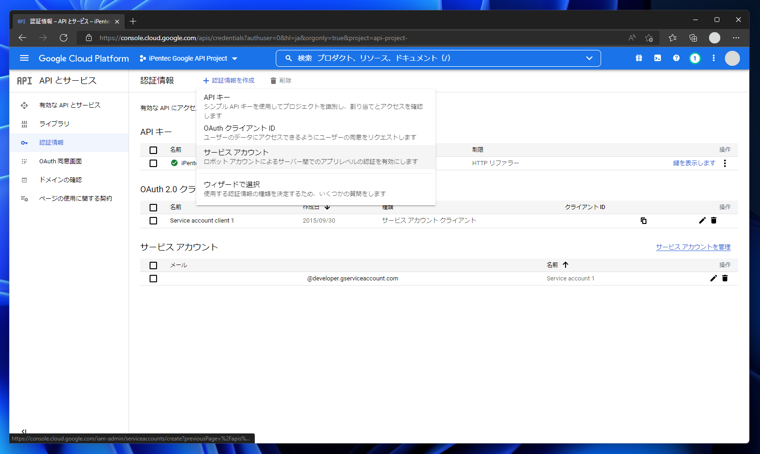Open the Service account client 1 name
Image resolution: width=760 pixels, height=454 pixels.
click(x=202, y=220)
